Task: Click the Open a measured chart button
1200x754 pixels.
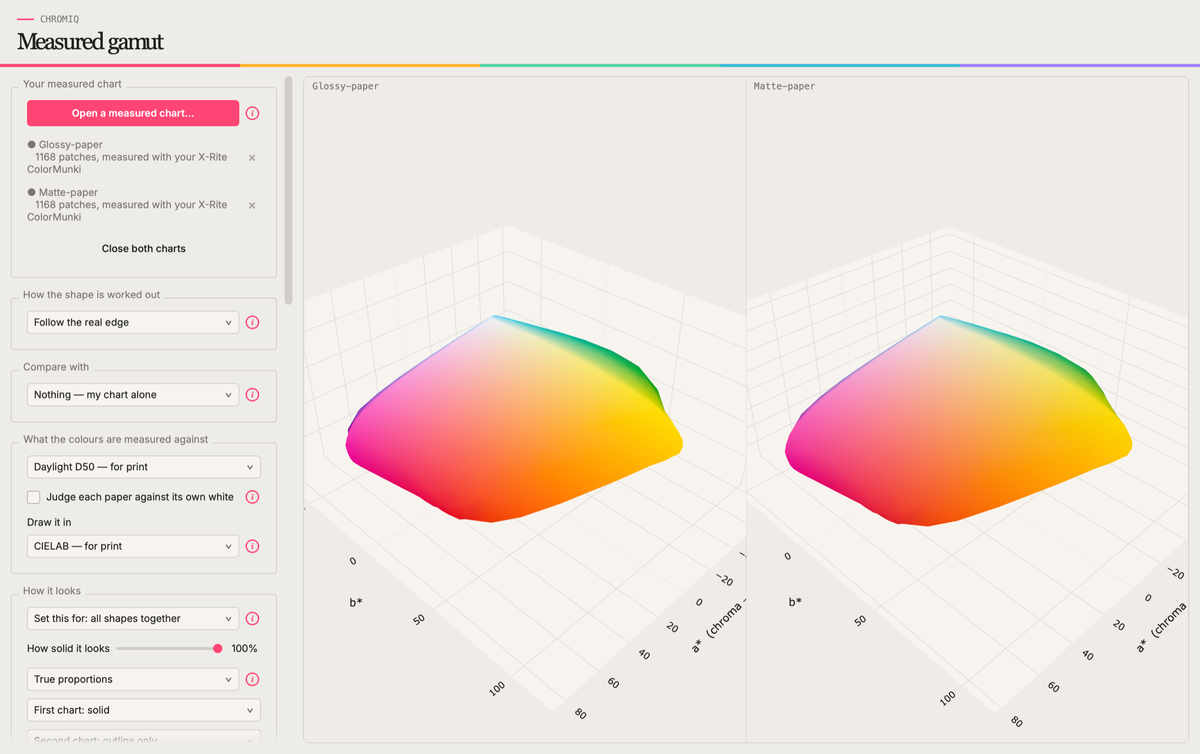Action: [x=133, y=113]
